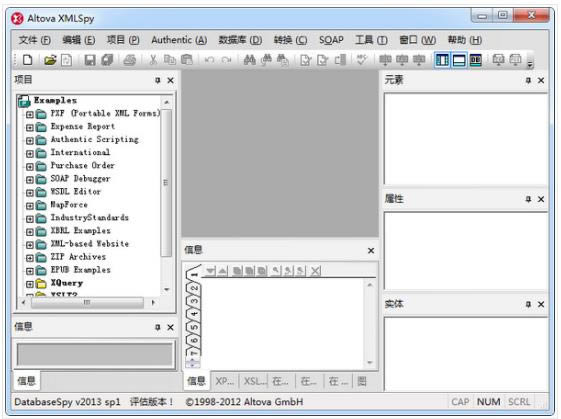Click the Undo arrow icon

[x=209, y=60]
